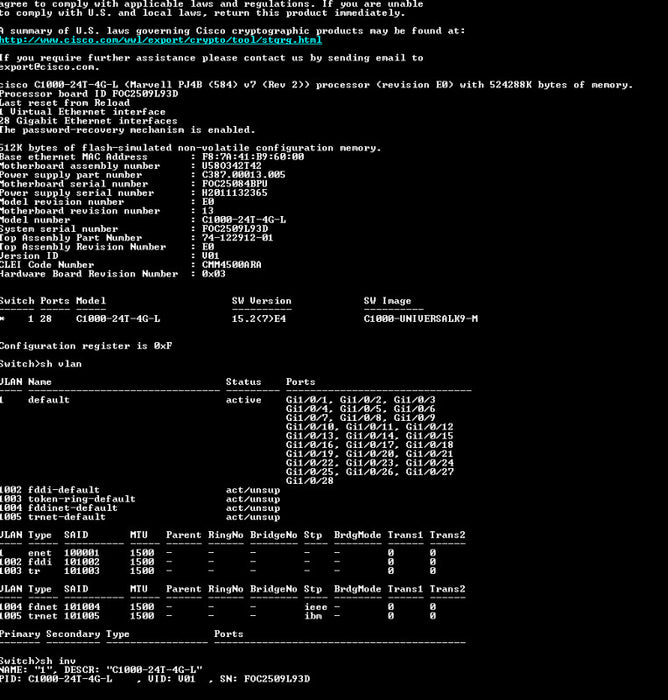Click the 'active' status of VLAN 1
The height and width of the screenshot is (700, 668).
pyautogui.click(x=244, y=400)
